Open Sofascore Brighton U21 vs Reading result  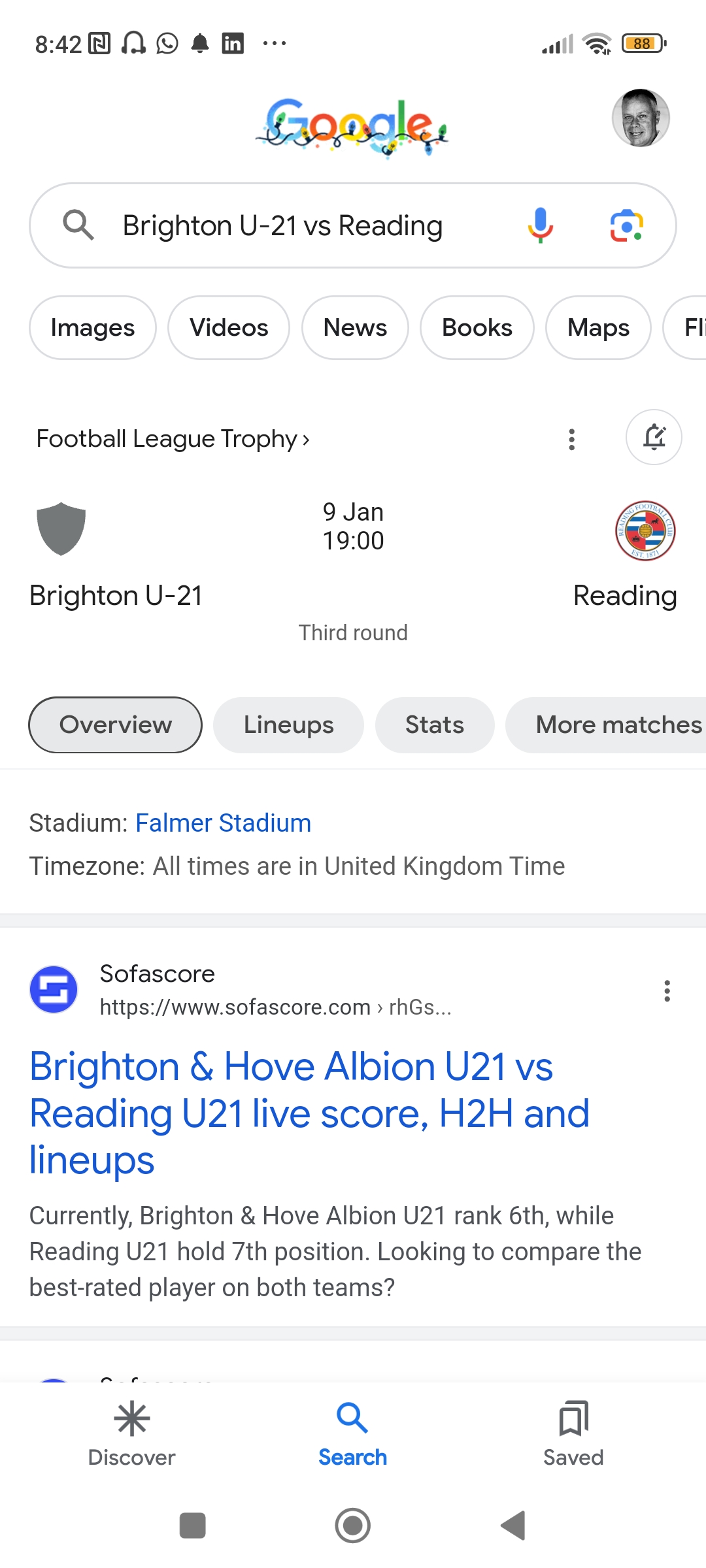coord(310,1113)
